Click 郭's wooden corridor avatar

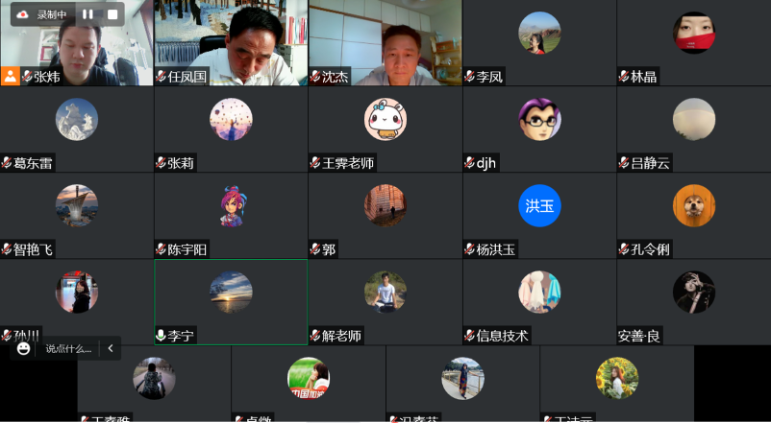point(386,206)
